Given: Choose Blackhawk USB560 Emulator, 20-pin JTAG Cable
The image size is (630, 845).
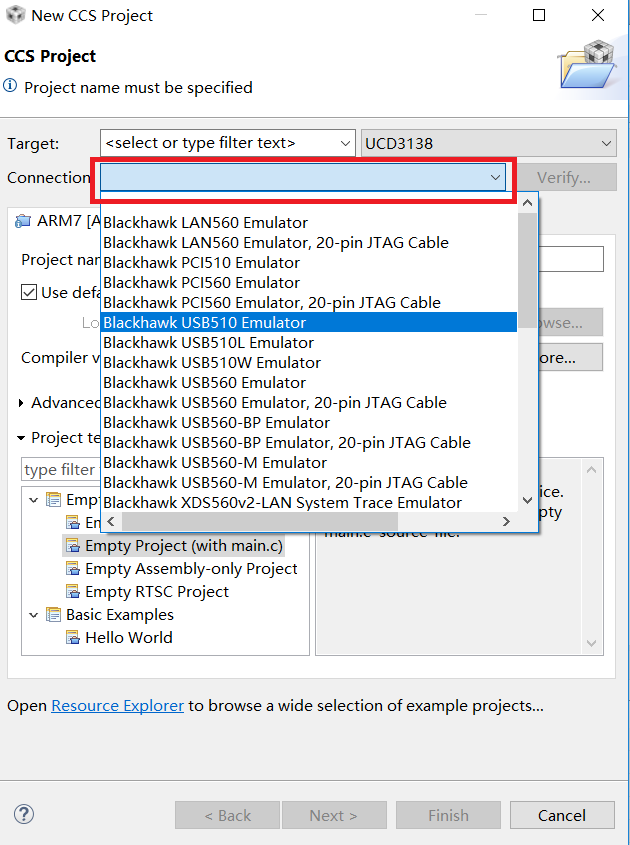Looking at the screenshot, I should (309, 402).
